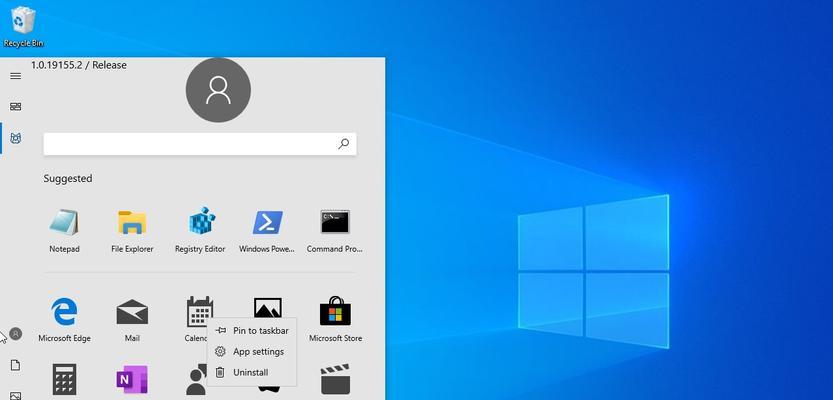Open the Calculator app
Screen dimensions: 833x400
pyautogui.click(x=64, y=379)
